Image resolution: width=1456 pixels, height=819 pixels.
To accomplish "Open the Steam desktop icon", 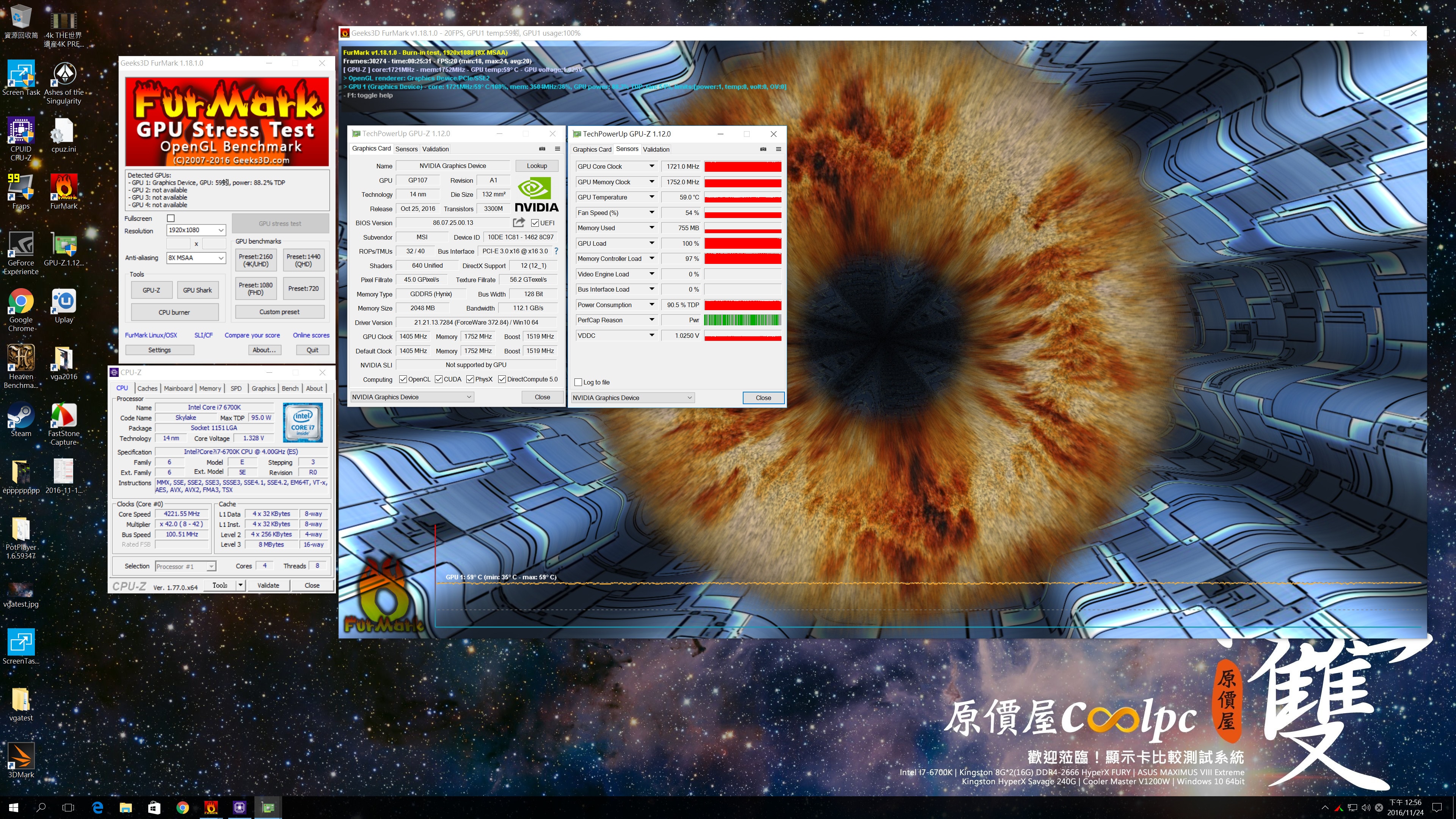I will tap(21, 419).
